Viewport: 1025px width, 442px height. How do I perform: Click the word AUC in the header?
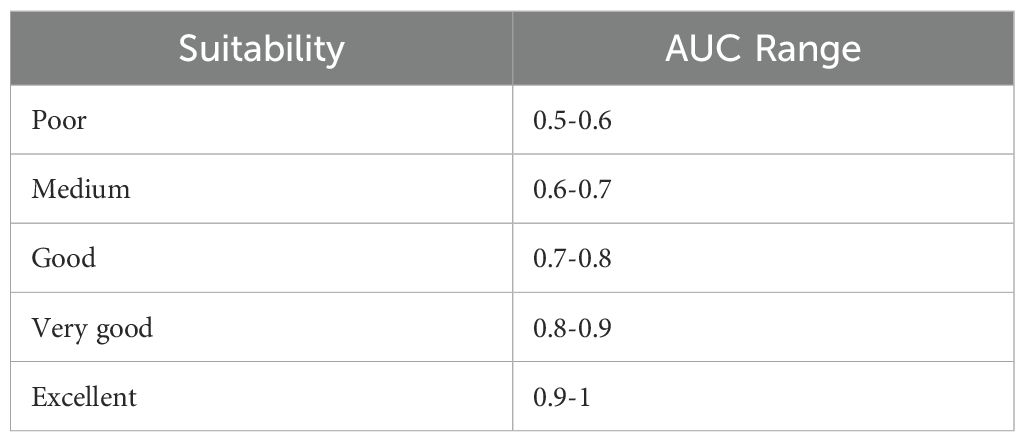tap(702, 48)
